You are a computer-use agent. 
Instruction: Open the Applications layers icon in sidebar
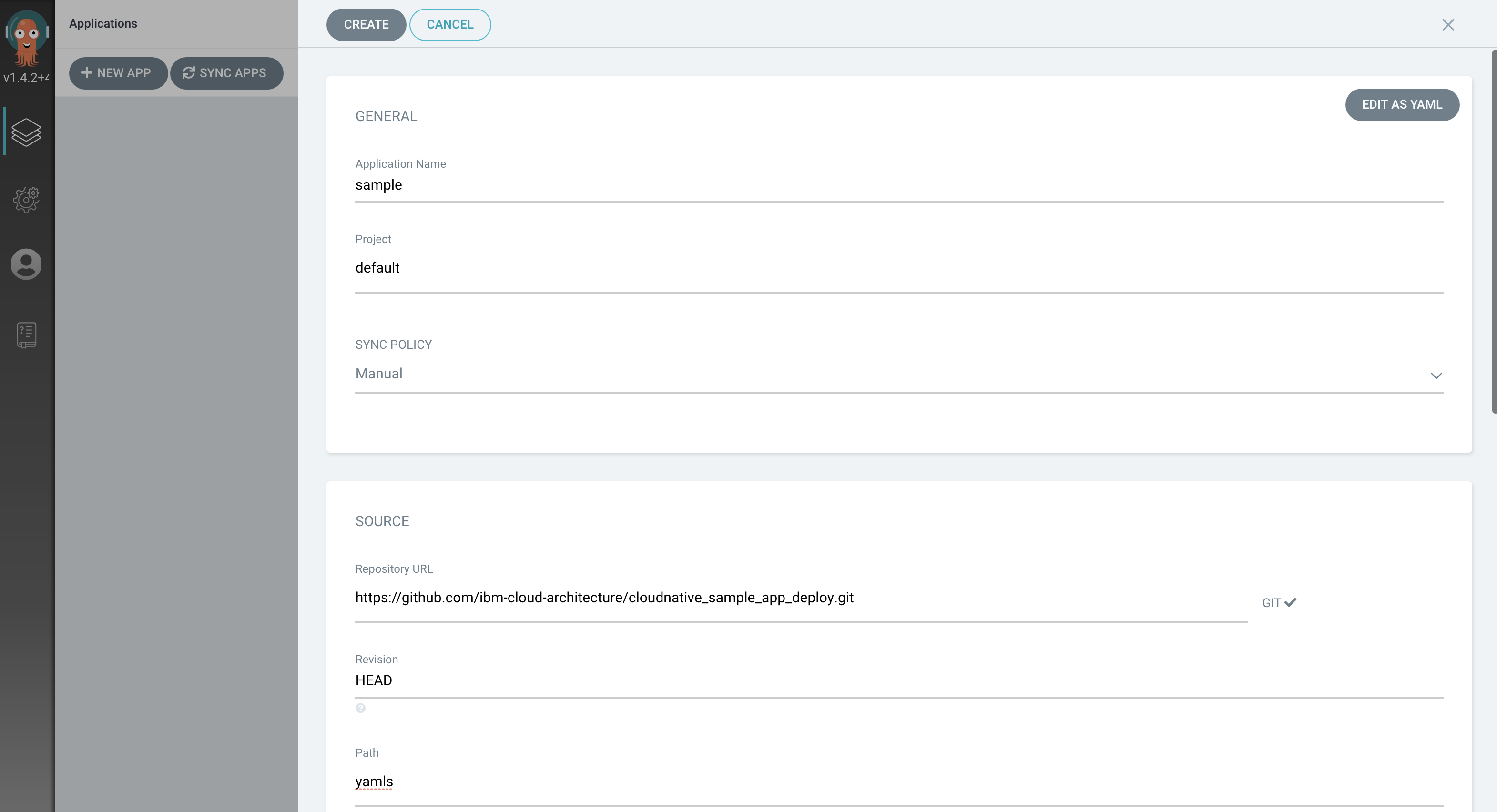(26, 132)
